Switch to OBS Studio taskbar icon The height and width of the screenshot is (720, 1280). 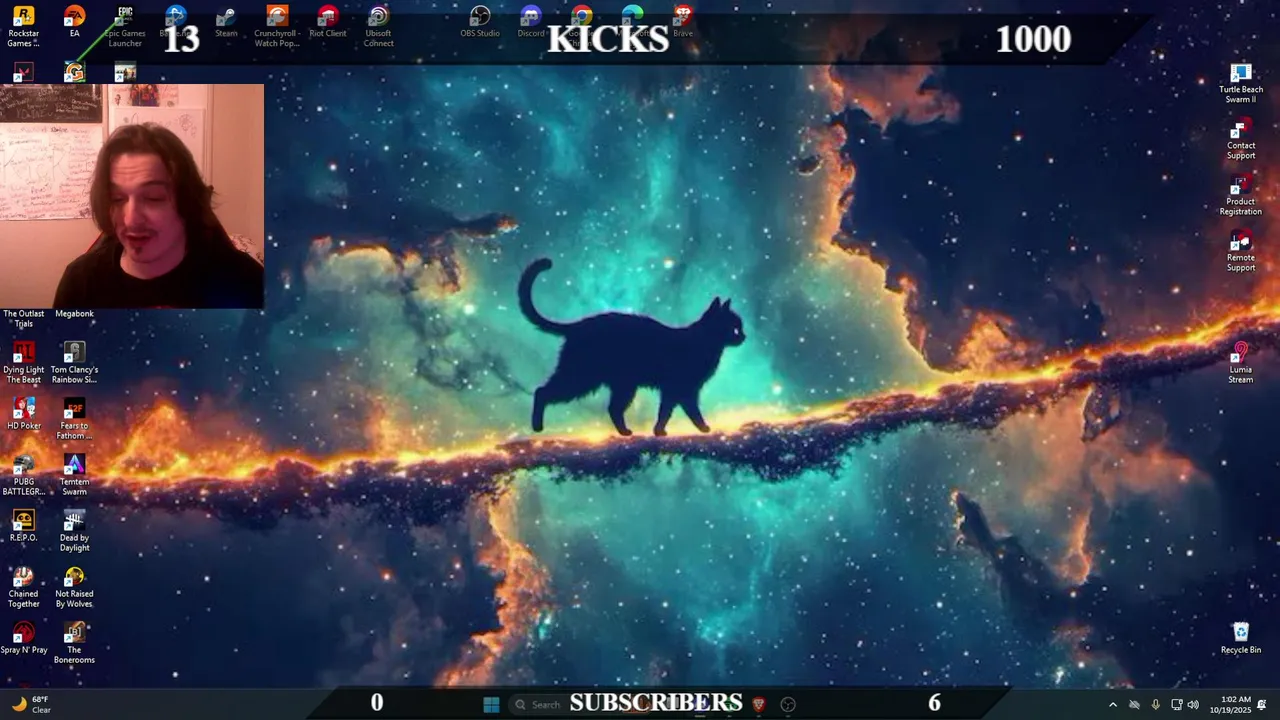click(788, 704)
